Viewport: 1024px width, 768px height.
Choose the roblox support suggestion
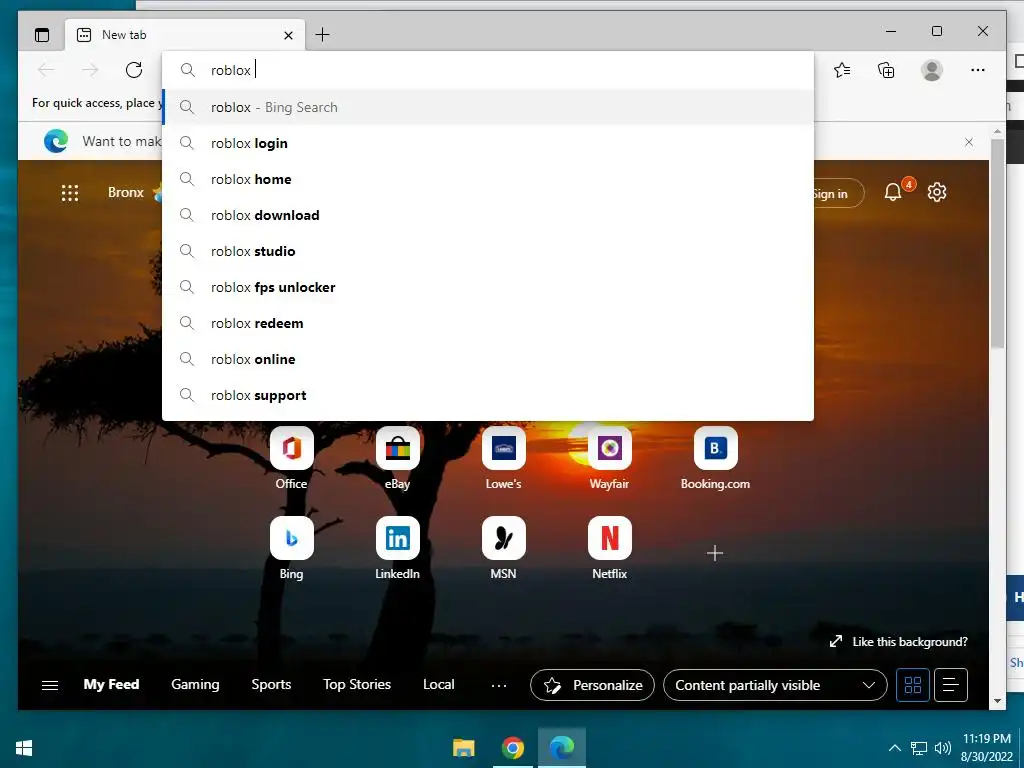pos(488,395)
